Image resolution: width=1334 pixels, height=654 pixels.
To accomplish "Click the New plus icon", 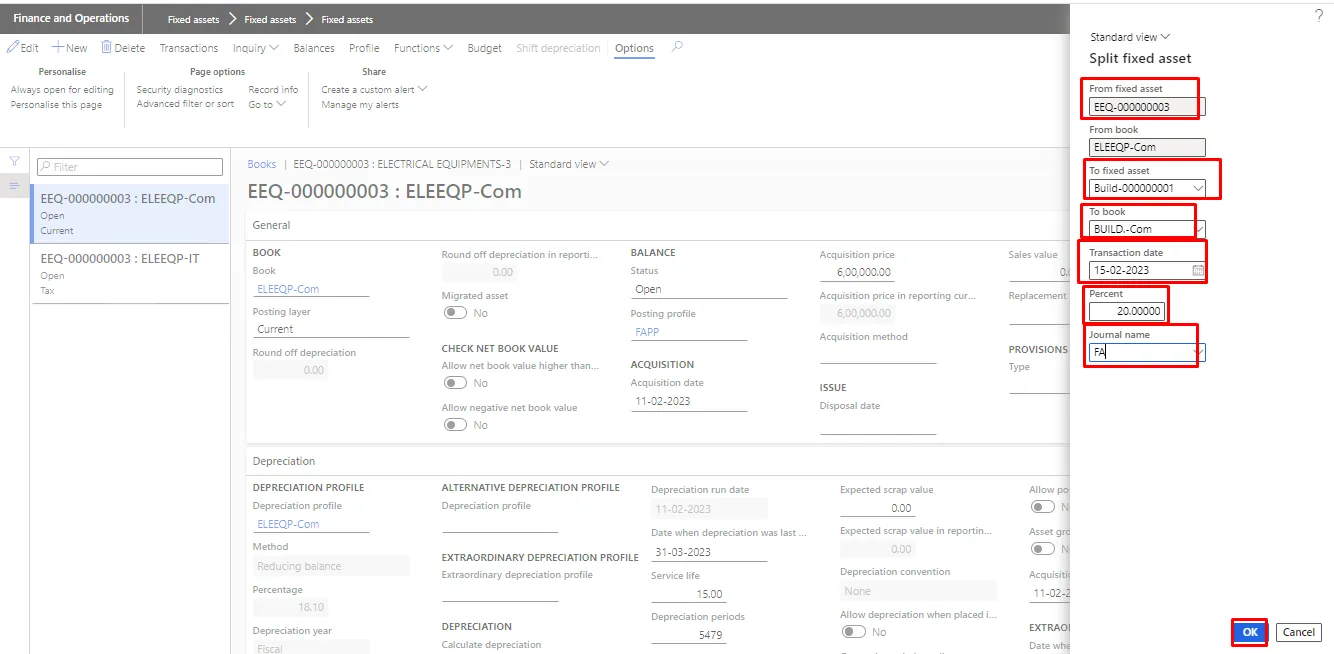I will (57, 47).
